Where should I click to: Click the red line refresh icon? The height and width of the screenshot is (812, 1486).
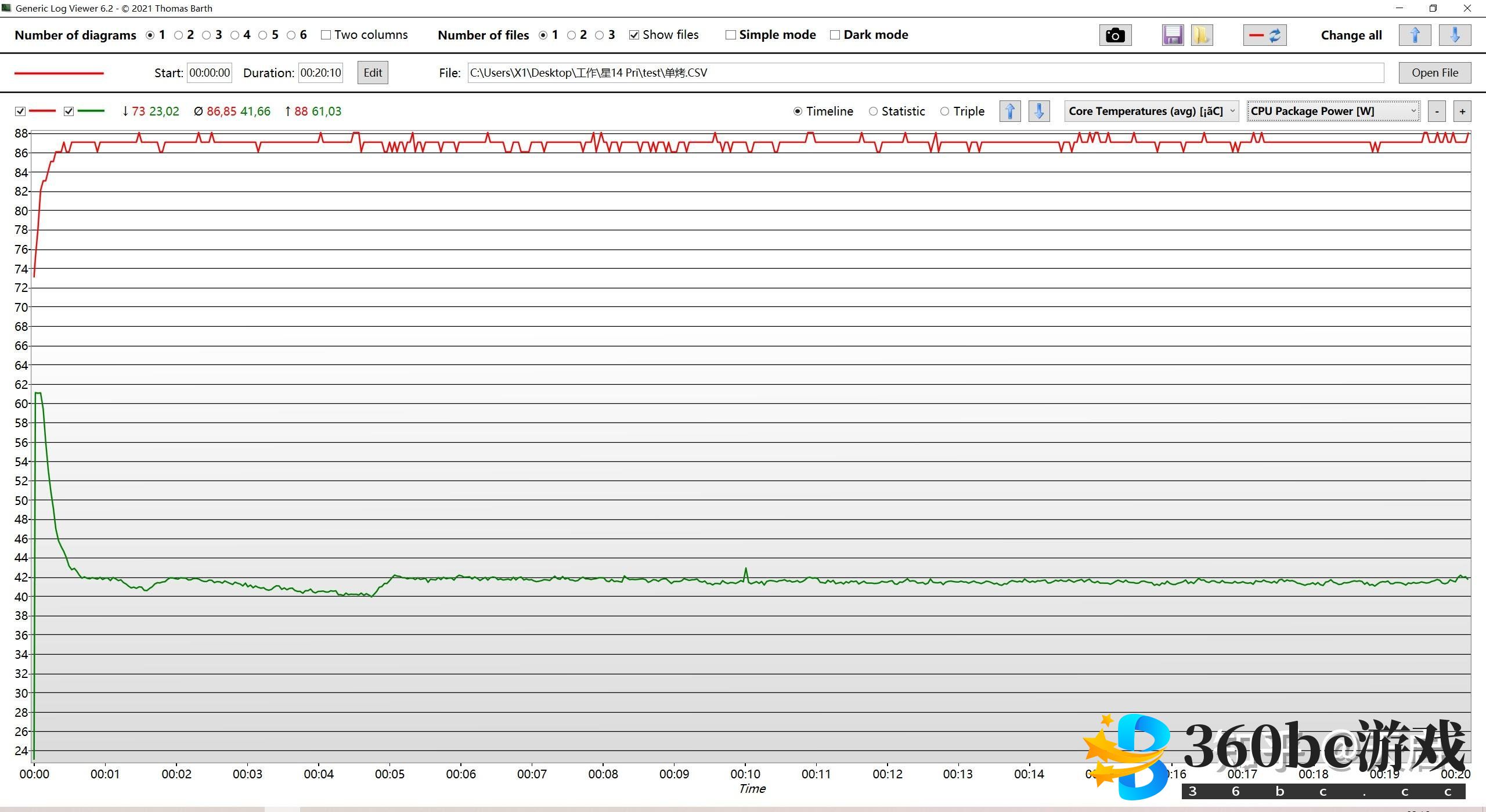pos(1265,35)
